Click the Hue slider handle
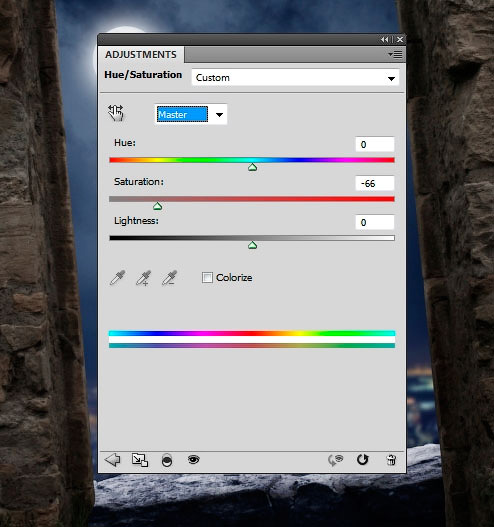 (252, 167)
